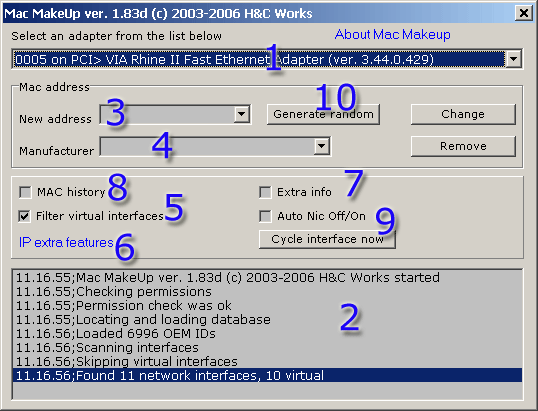This screenshot has width=538, height=411.
Task: Click inside the Manufacturer combo field
Action: (207, 146)
